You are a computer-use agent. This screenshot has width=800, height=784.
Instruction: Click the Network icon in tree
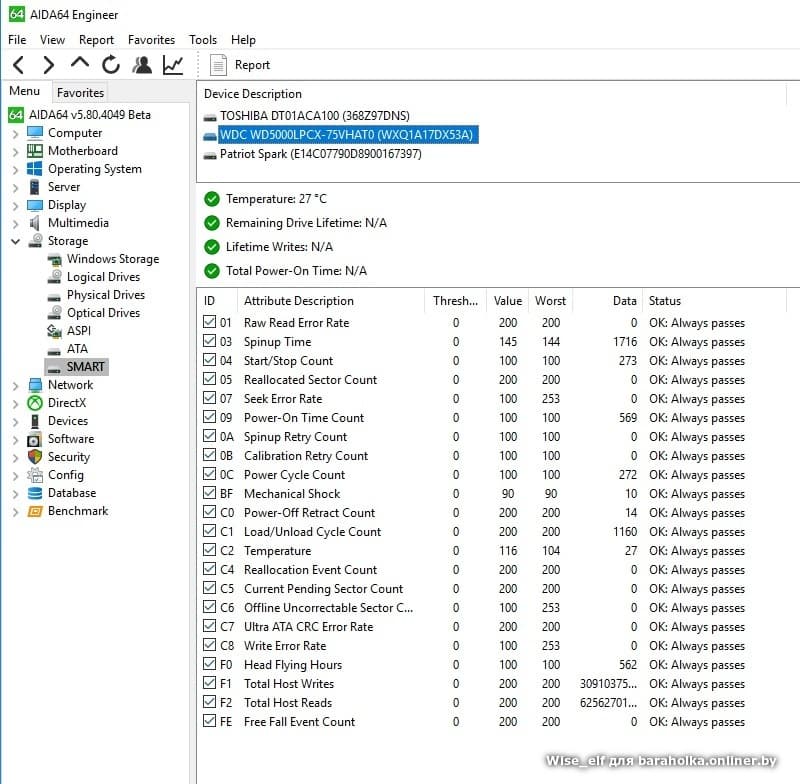(x=35, y=385)
